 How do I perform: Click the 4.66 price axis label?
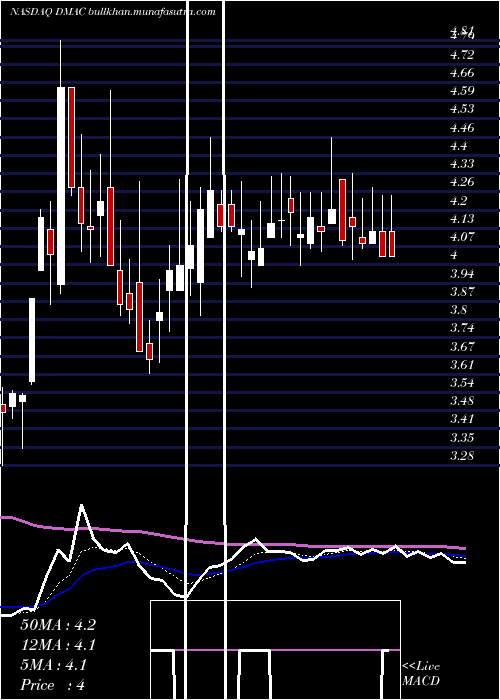coord(462,73)
